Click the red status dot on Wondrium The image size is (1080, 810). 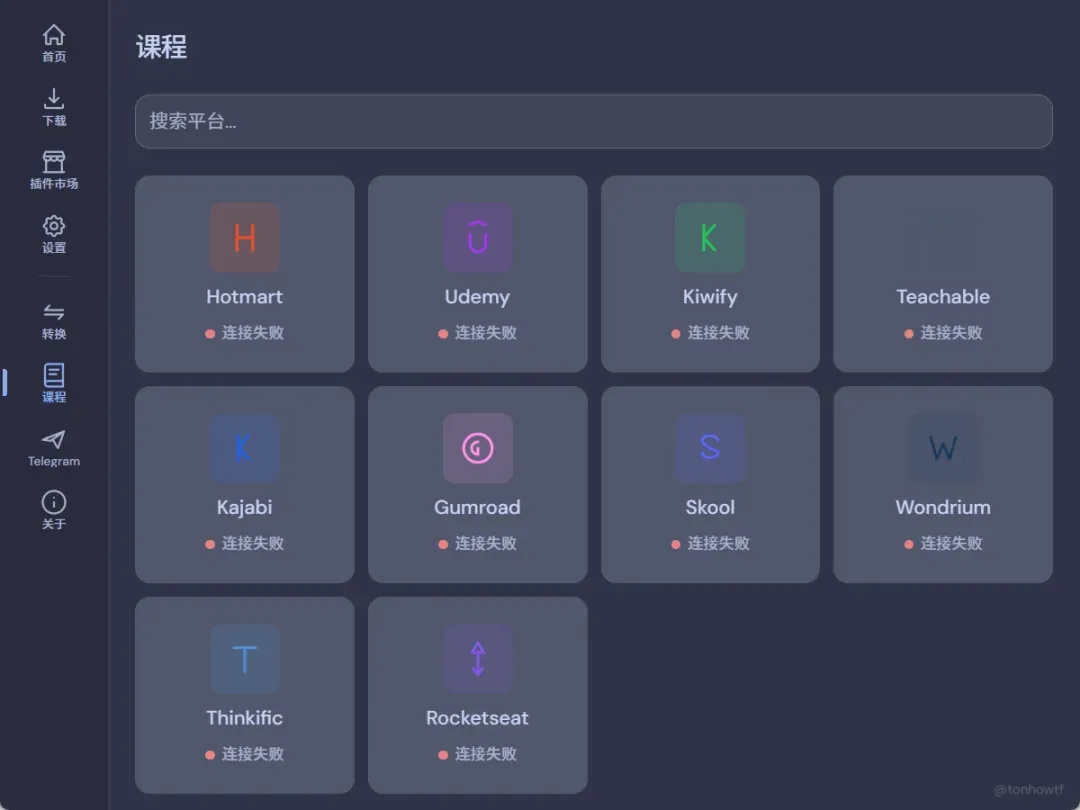coord(908,545)
